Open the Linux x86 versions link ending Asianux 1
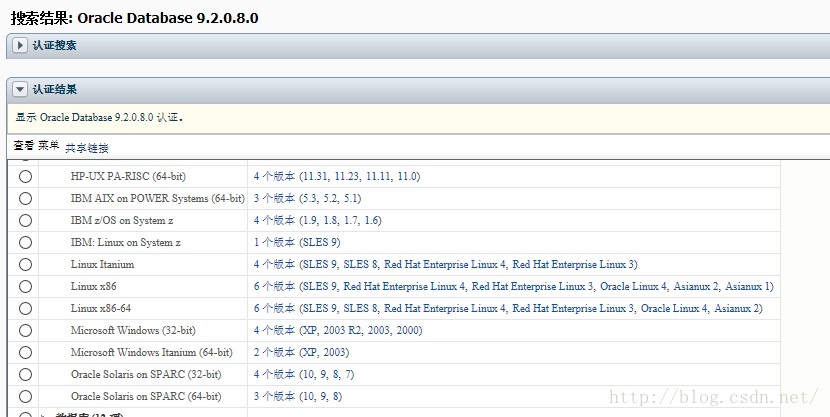This screenshot has width=830, height=417. [513, 286]
